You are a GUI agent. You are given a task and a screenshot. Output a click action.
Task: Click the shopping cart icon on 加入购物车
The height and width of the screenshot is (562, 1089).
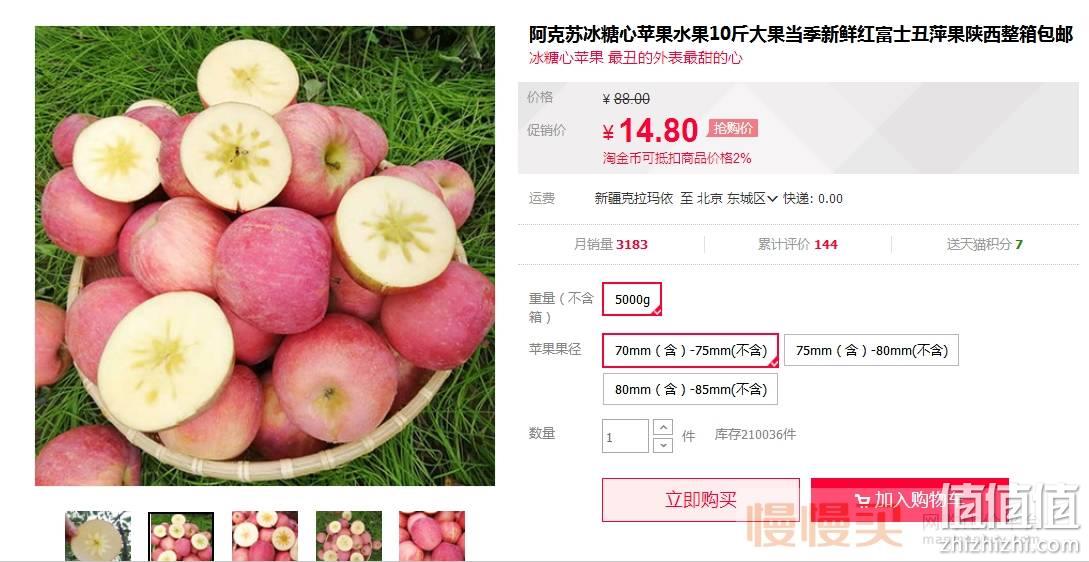(863, 501)
